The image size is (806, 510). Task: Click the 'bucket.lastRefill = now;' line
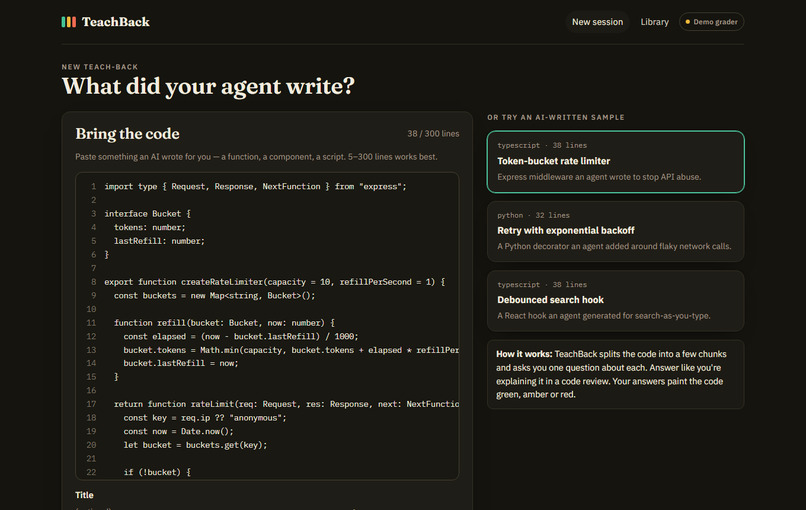point(181,363)
